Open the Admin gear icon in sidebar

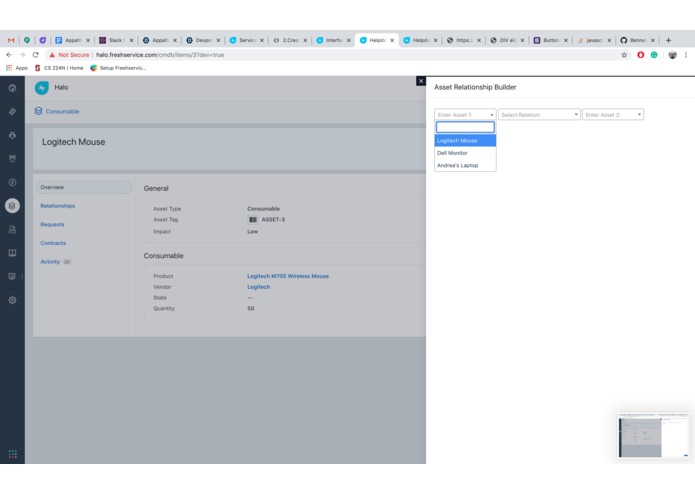pyautogui.click(x=12, y=300)
